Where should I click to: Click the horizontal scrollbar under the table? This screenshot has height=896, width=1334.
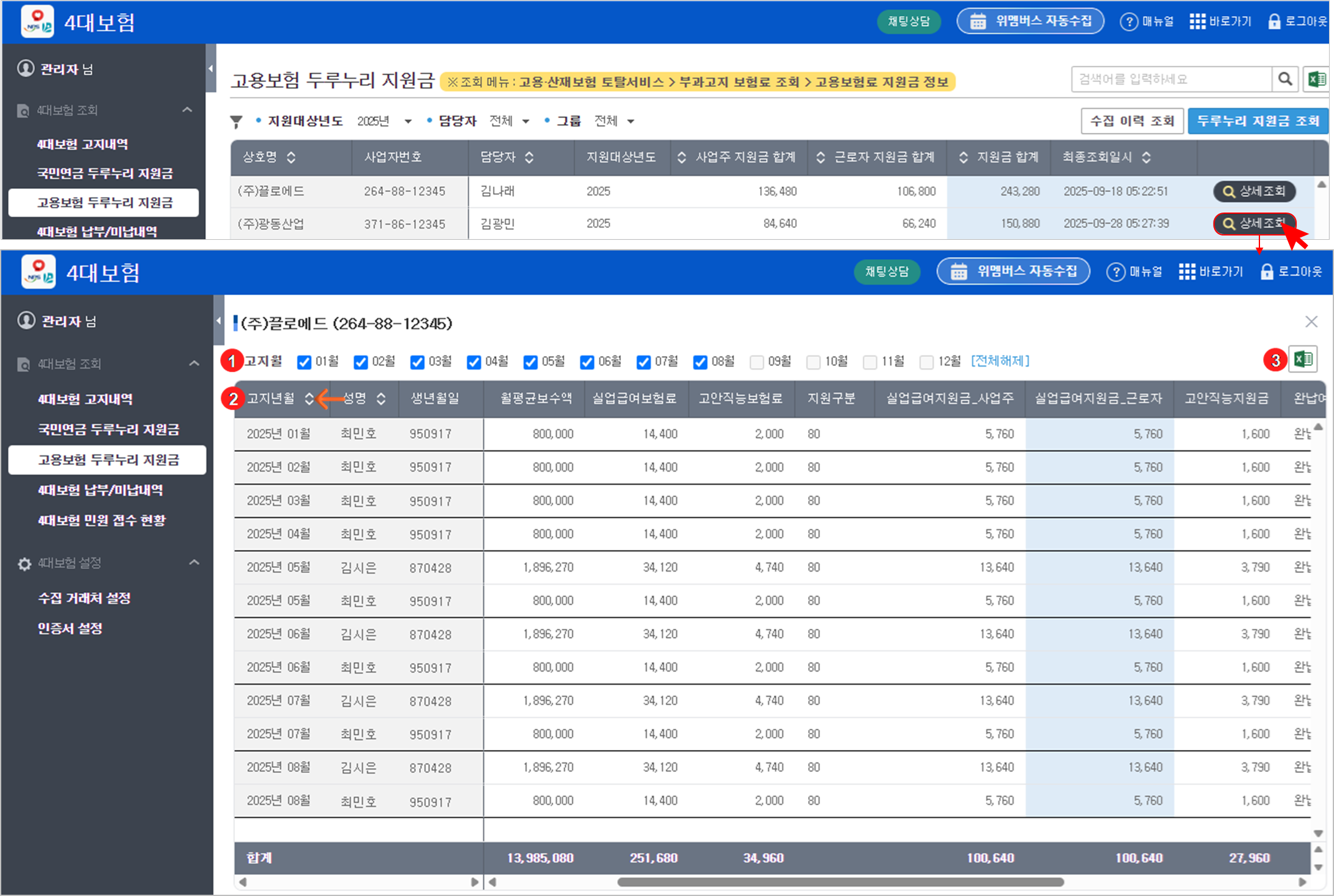pyautogui.click(x=840, y=882)
